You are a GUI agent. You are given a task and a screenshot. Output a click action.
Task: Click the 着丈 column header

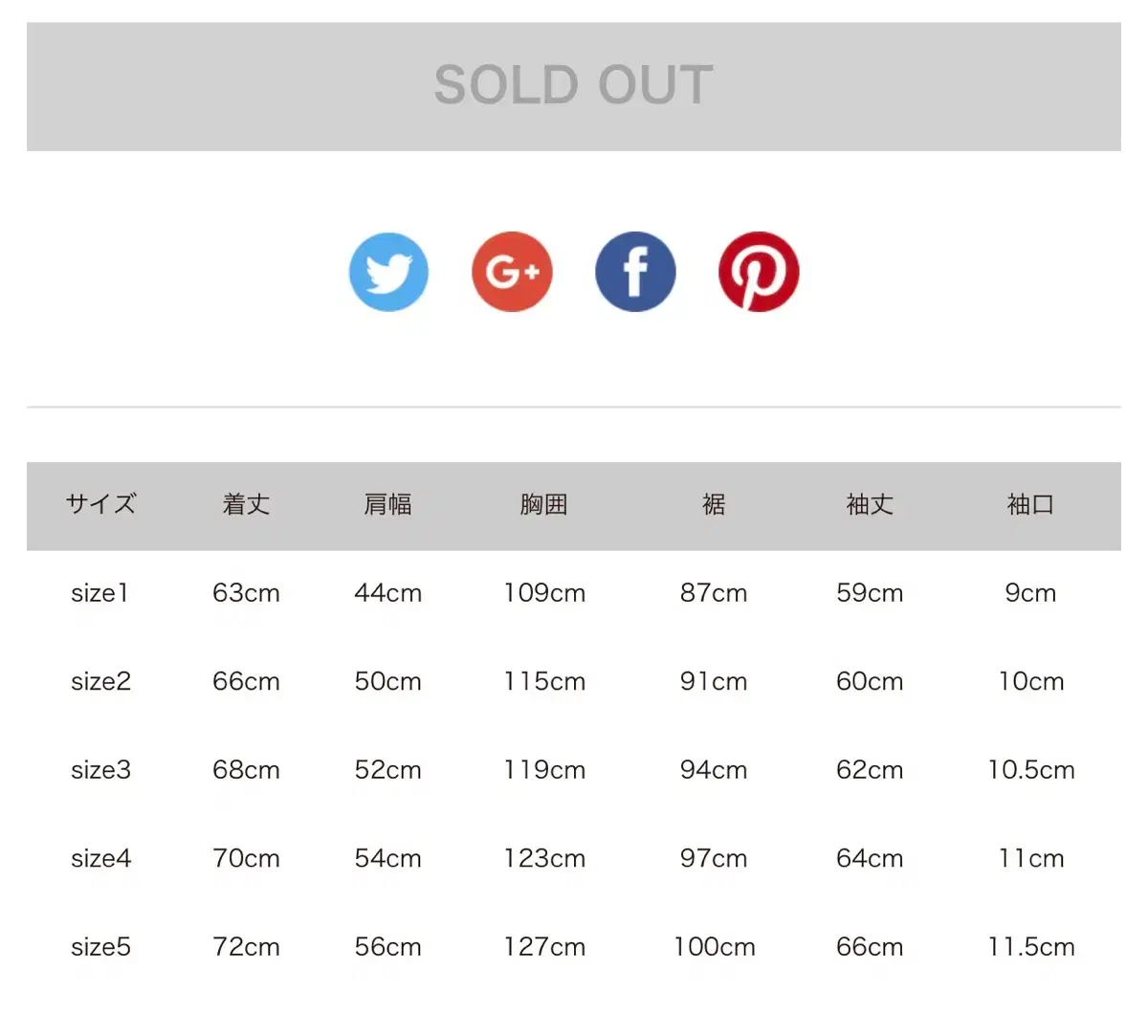[x=246, y=504]
